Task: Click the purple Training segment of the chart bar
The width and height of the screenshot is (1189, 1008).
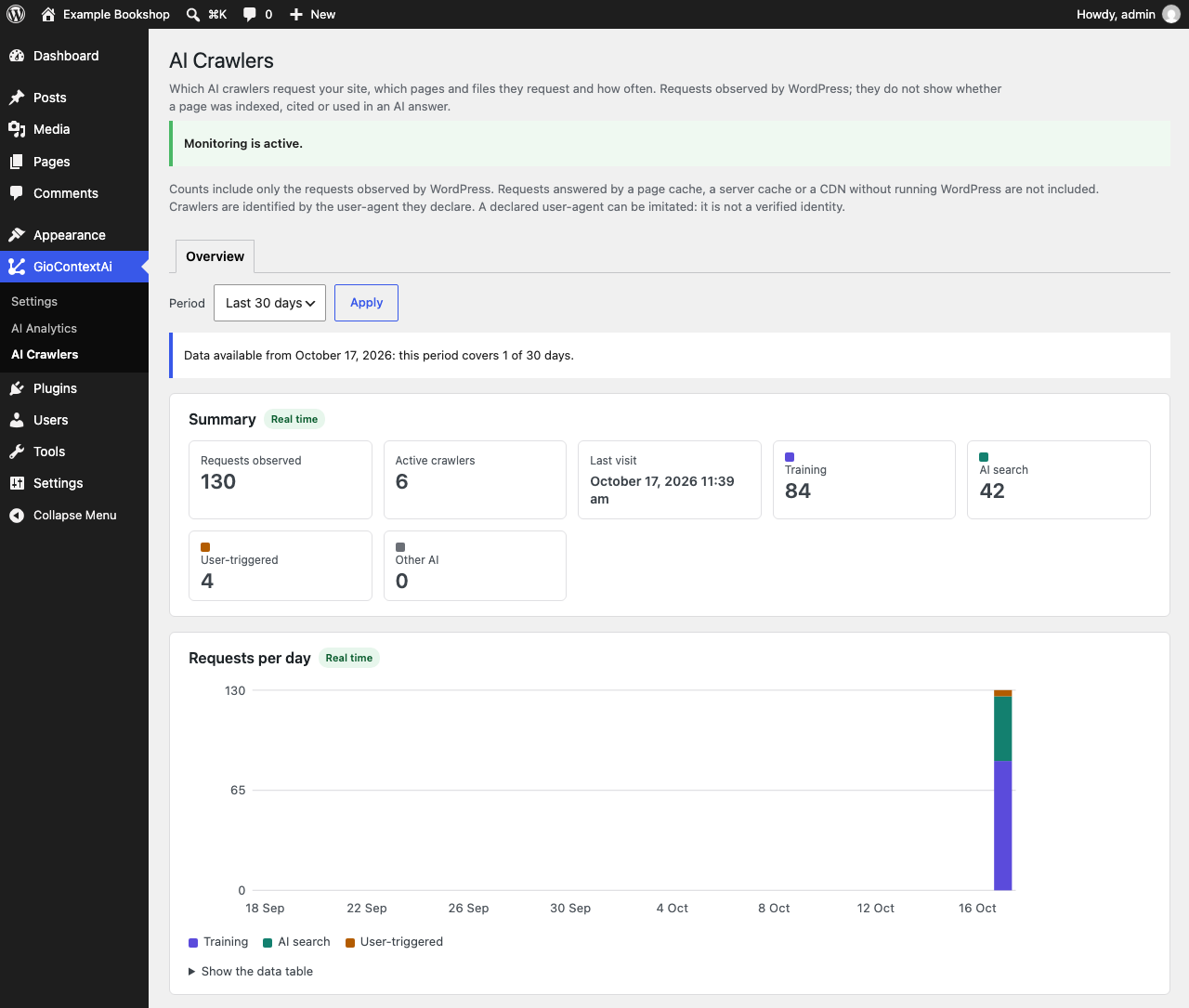Action: [x=1003, y=826]
